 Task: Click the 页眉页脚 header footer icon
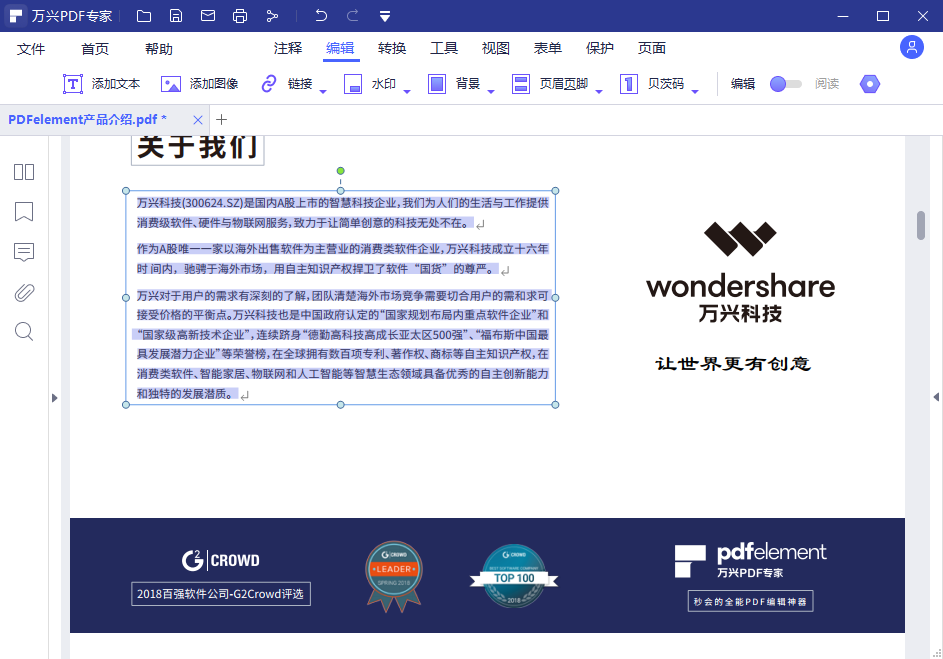coord(521,84)
